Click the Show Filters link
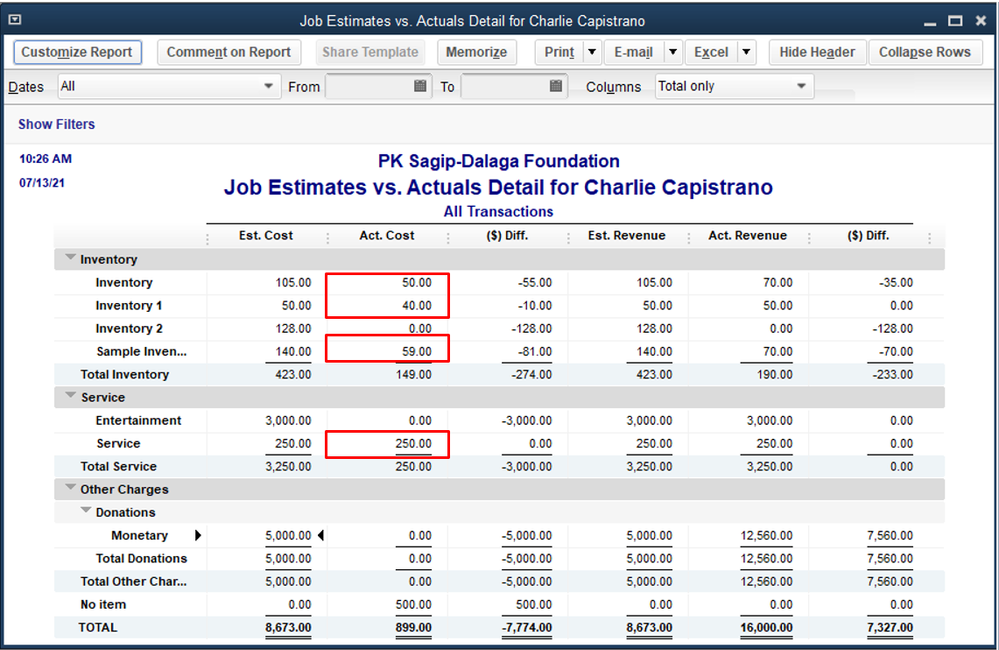Image resolution: width=999 pixels, height=650 pixels. tap(57, 124)
